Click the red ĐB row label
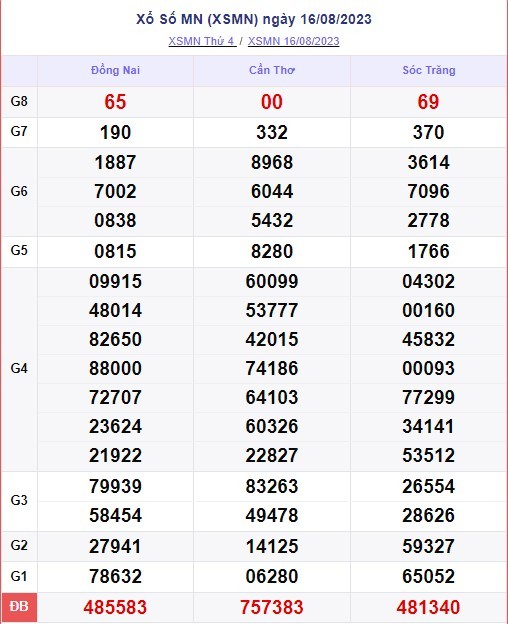Image resolution: width=508 pixels, height=624 pixels. pos(19,606)
